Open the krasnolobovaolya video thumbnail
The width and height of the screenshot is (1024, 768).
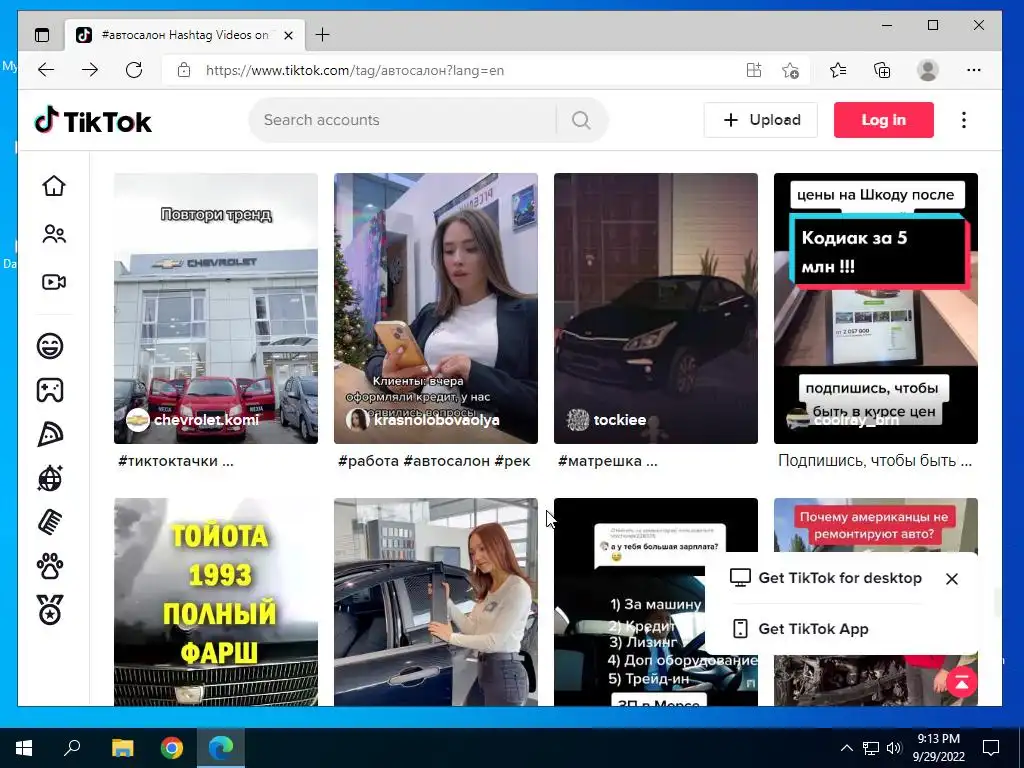click(x=436, y=308)
